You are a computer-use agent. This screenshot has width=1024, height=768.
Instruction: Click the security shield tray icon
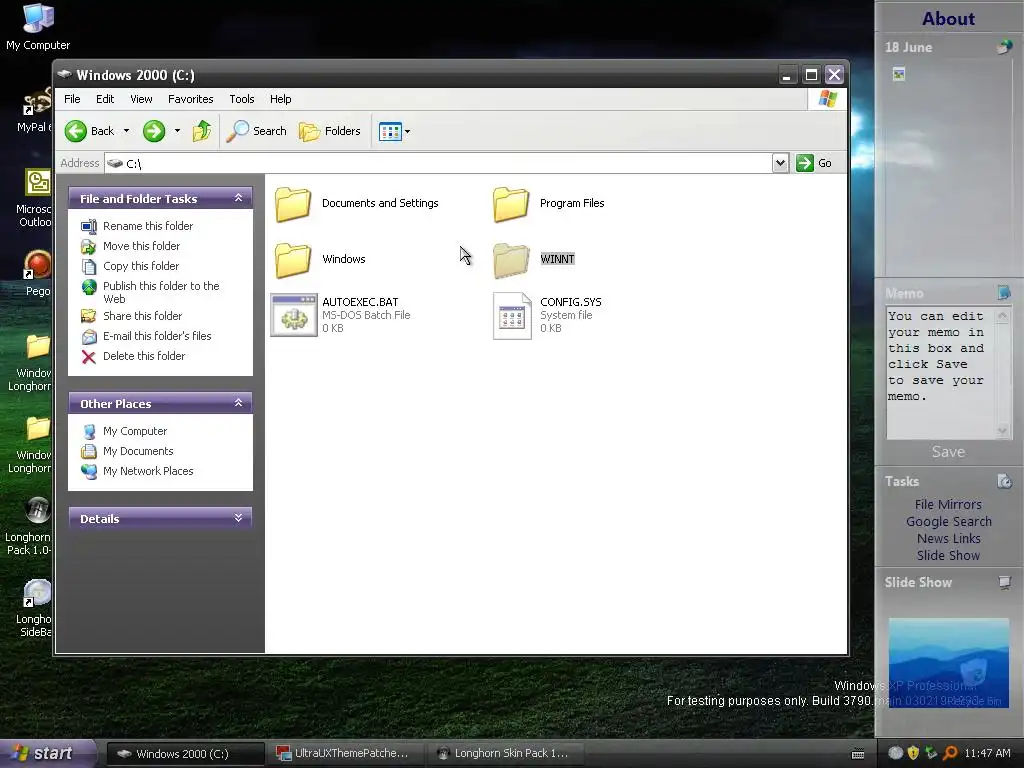pos(913,753)
